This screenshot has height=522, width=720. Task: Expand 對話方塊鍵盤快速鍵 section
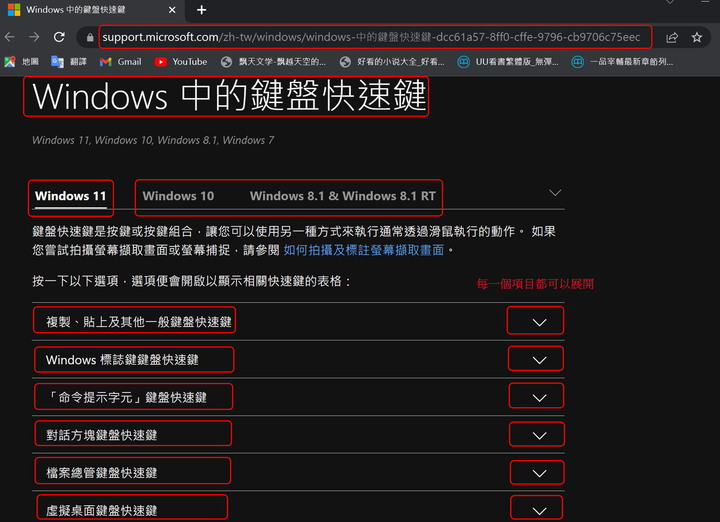pos(298,435)
